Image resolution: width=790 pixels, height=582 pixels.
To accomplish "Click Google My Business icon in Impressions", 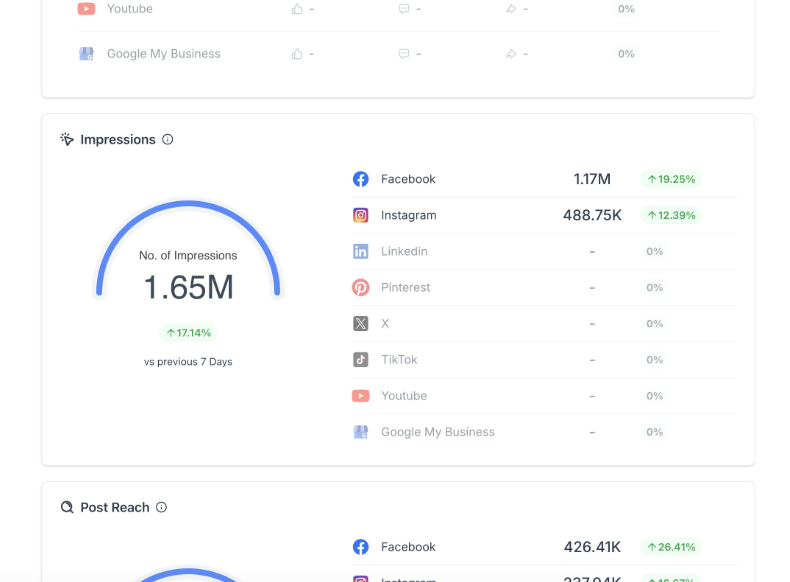I will [x=361, y=432].
